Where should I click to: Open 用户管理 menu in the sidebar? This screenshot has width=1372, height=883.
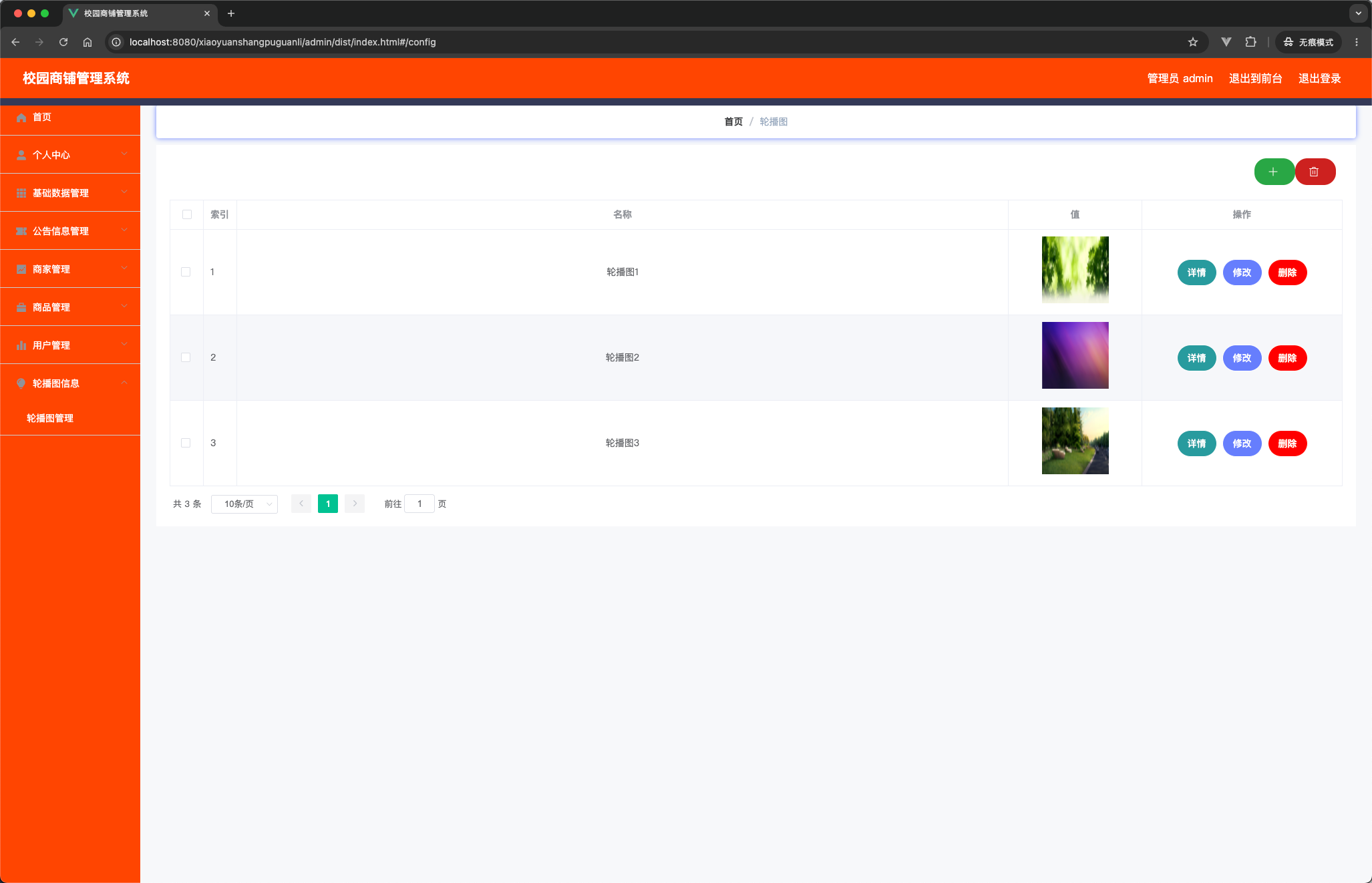[70, 345]
